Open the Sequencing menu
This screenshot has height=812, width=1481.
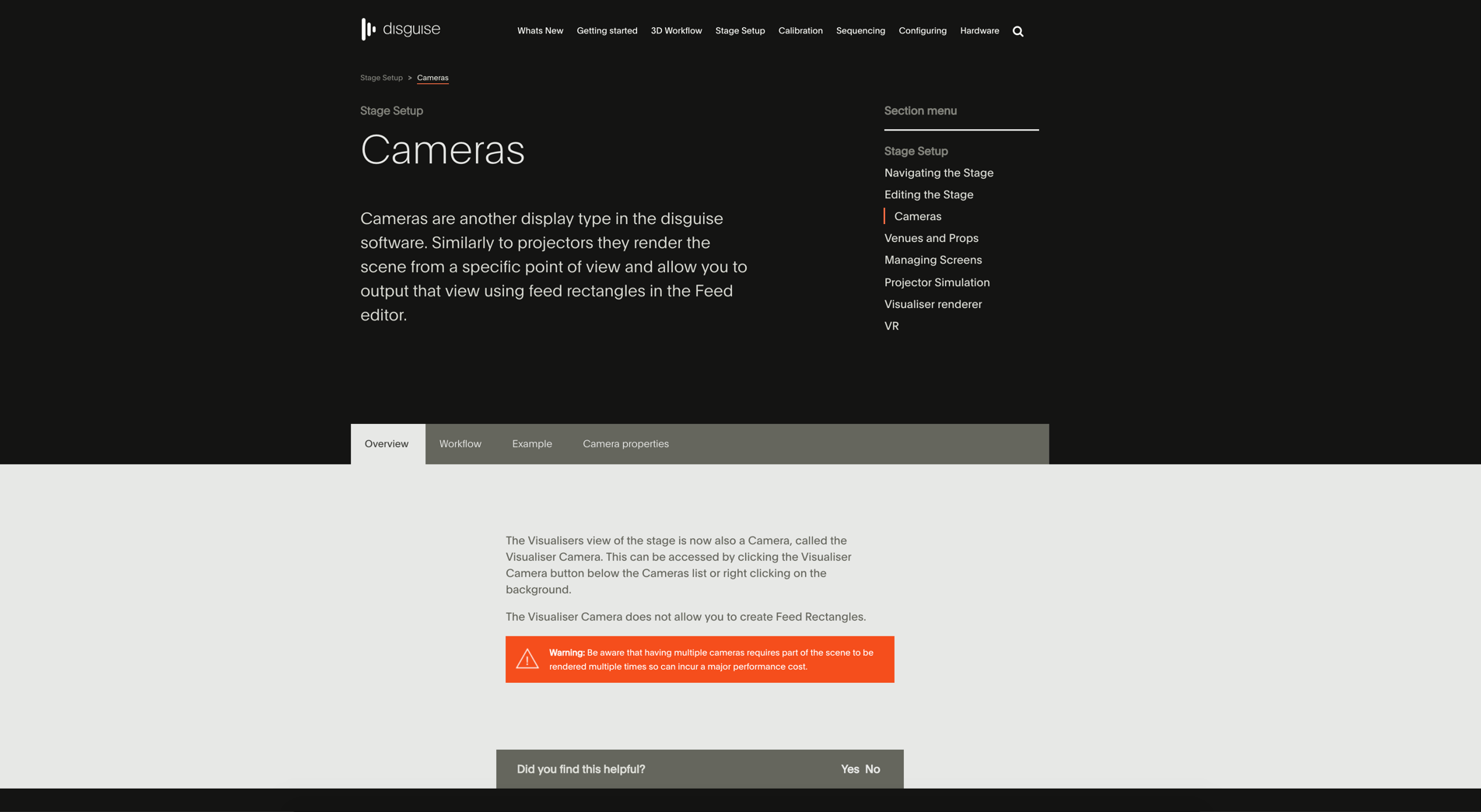(x=860, y=31)
